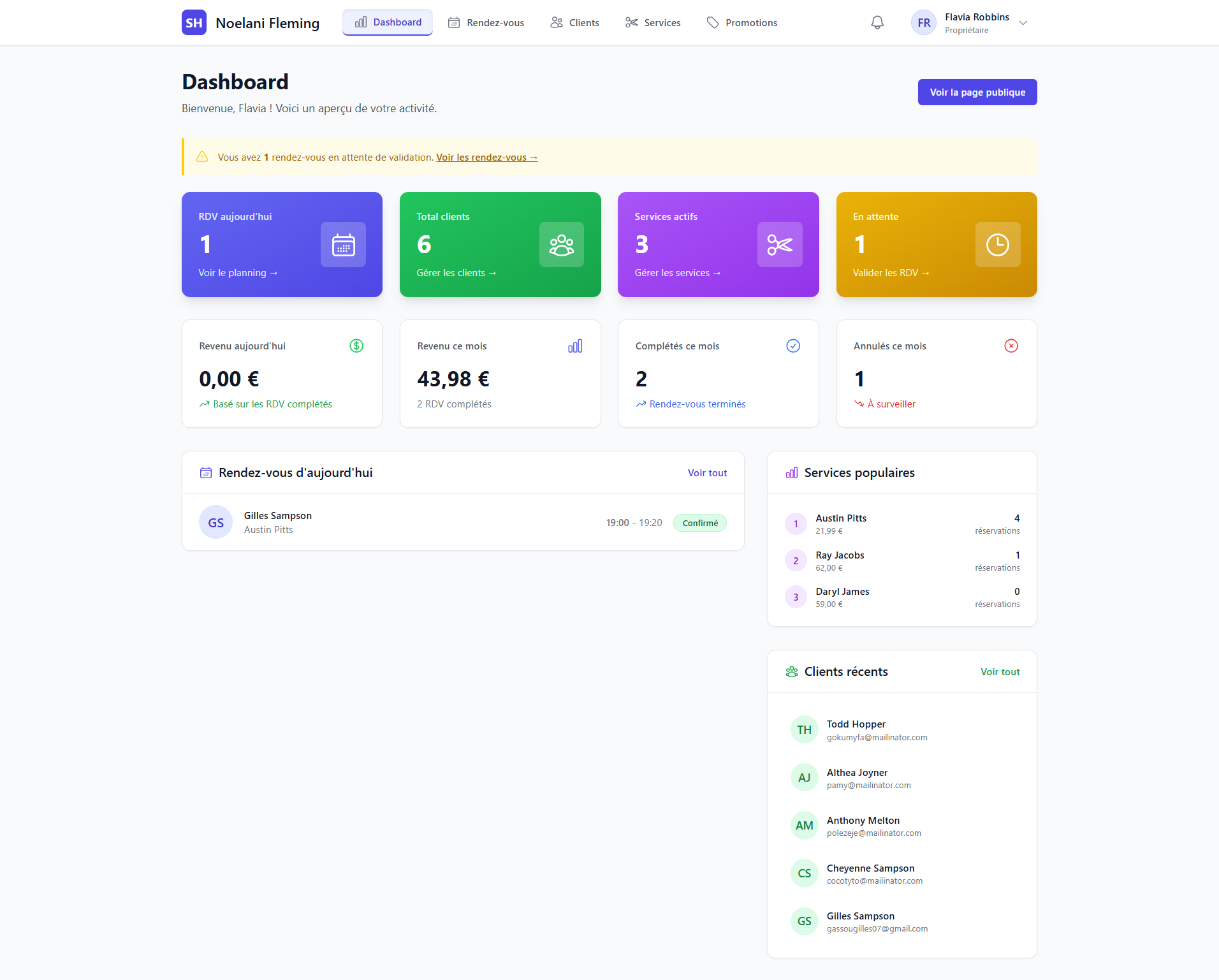Click the Valider les RDV link
Viewport: 1219px width, 980px height.
coord(891,273)
